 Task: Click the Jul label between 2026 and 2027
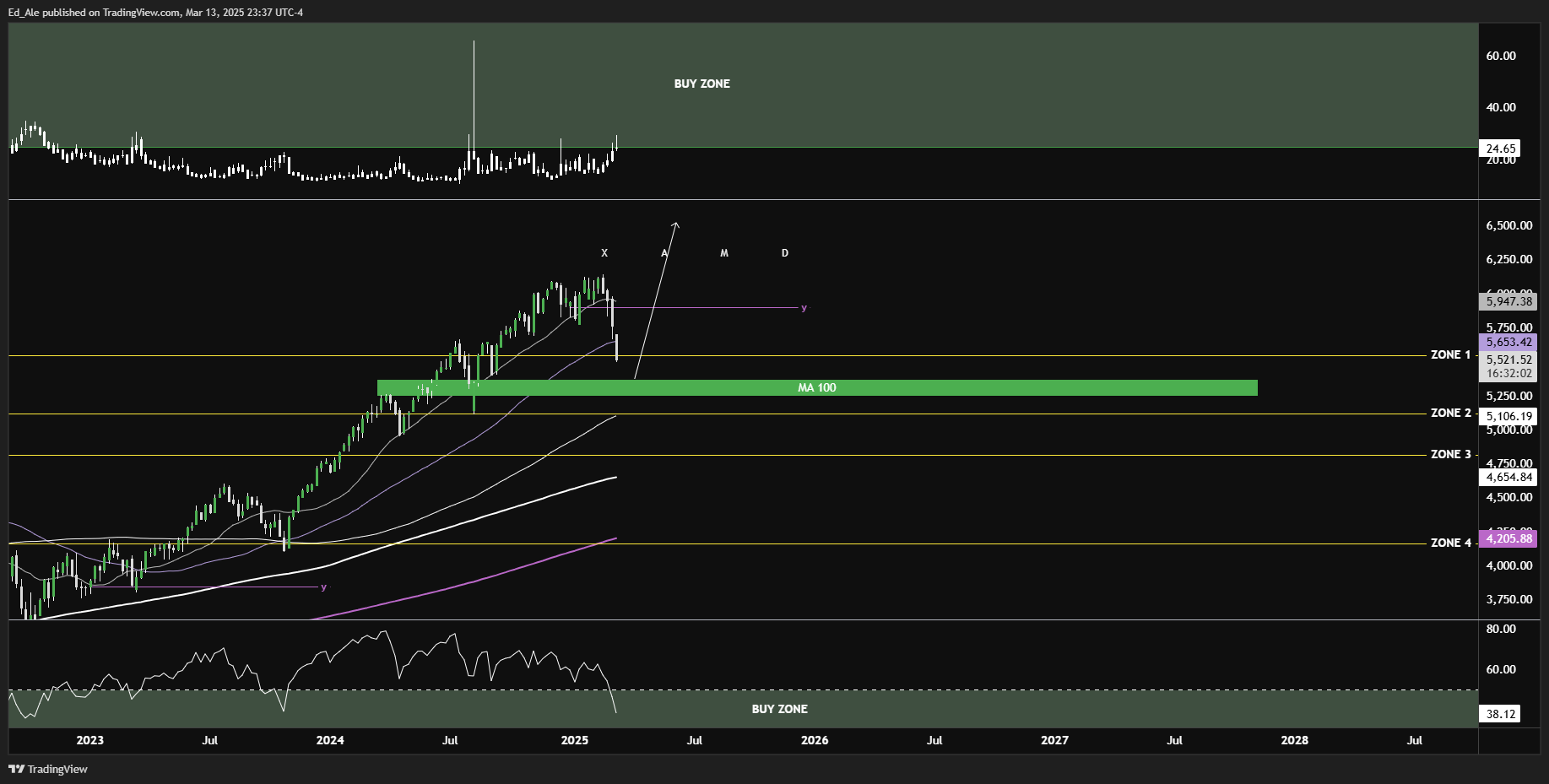click(934, 740)
